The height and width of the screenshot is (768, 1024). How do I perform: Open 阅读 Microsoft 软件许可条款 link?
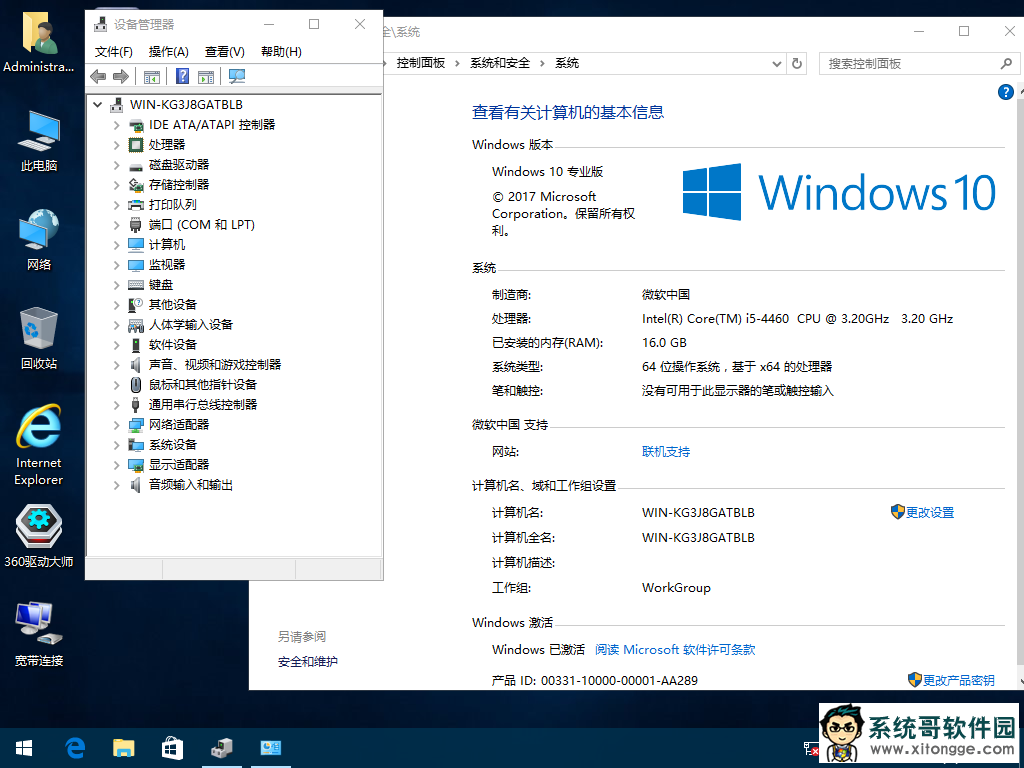click(675, 650)
